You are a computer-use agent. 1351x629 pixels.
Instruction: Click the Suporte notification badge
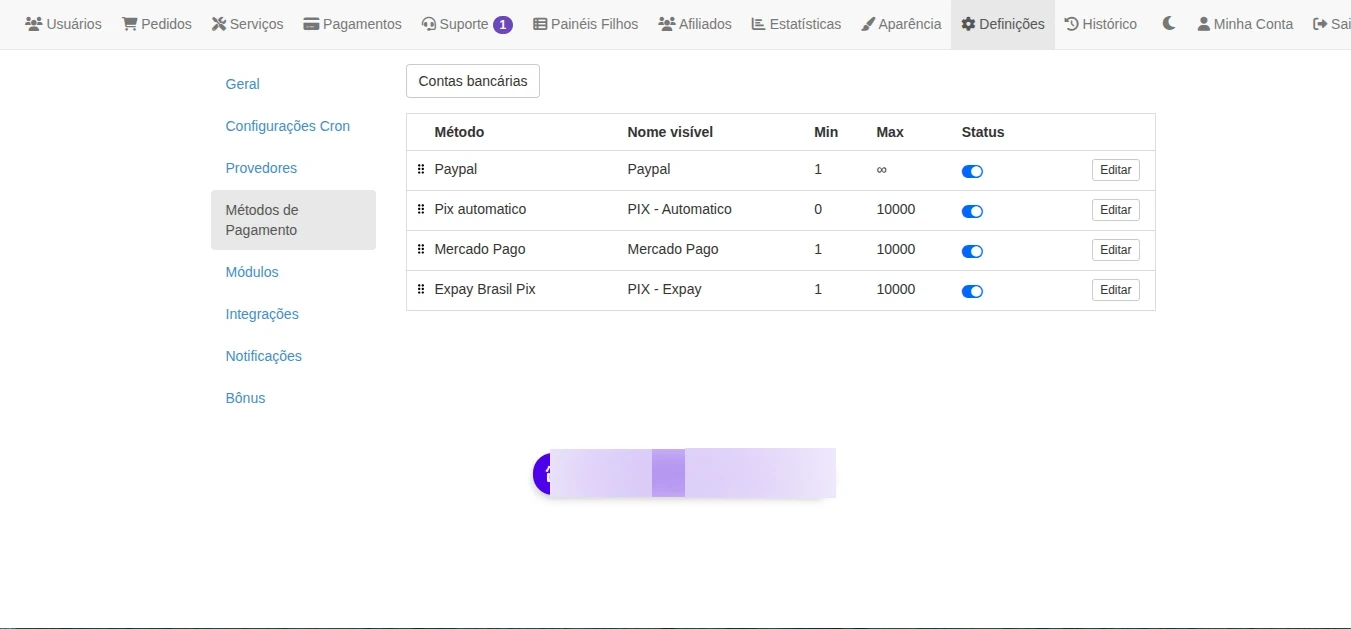(x=503, y=24)
